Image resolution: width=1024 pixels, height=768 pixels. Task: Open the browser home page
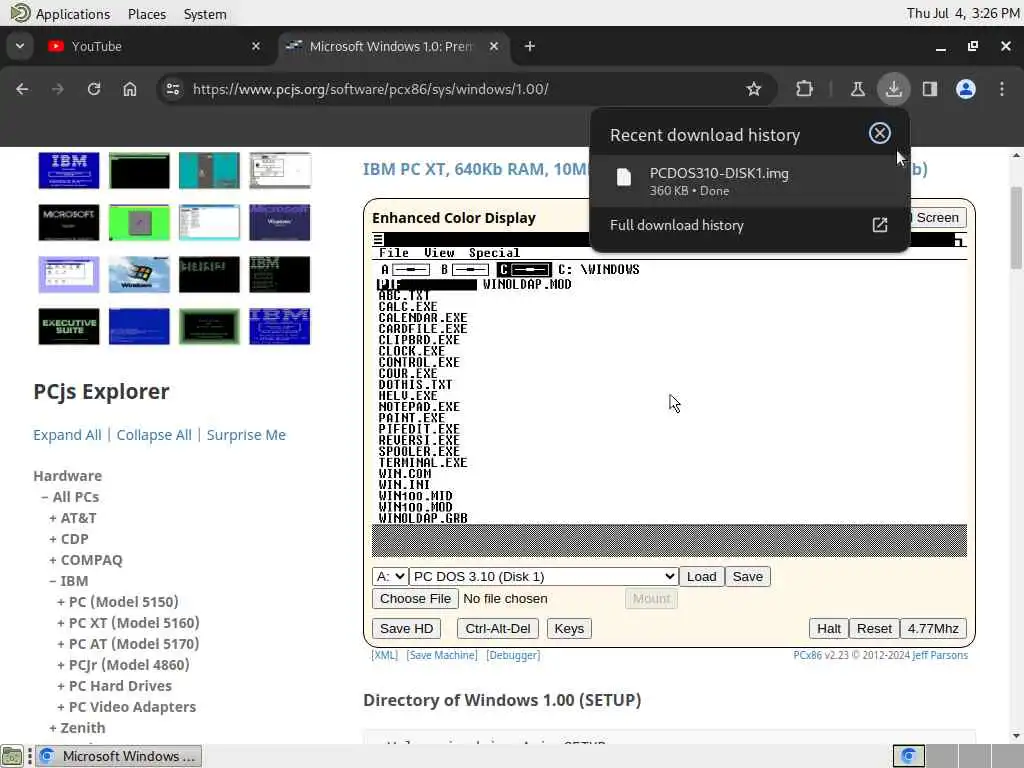click(x=130, y=89)
